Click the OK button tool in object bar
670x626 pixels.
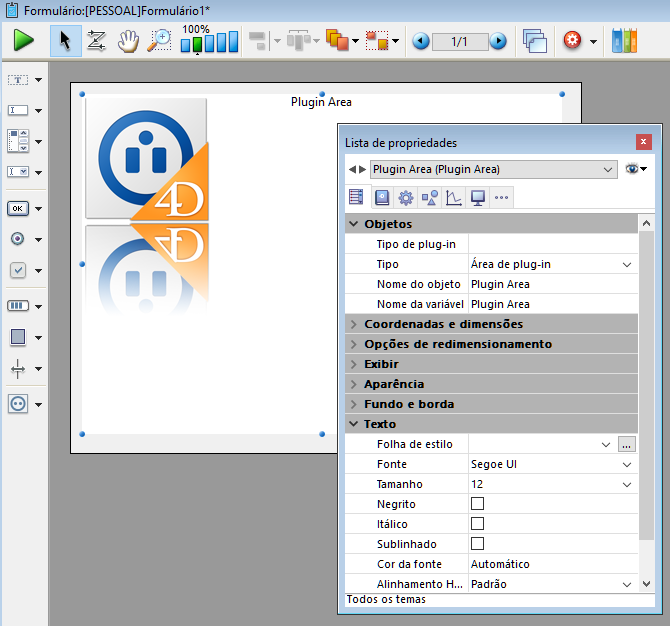coord(18,209)
